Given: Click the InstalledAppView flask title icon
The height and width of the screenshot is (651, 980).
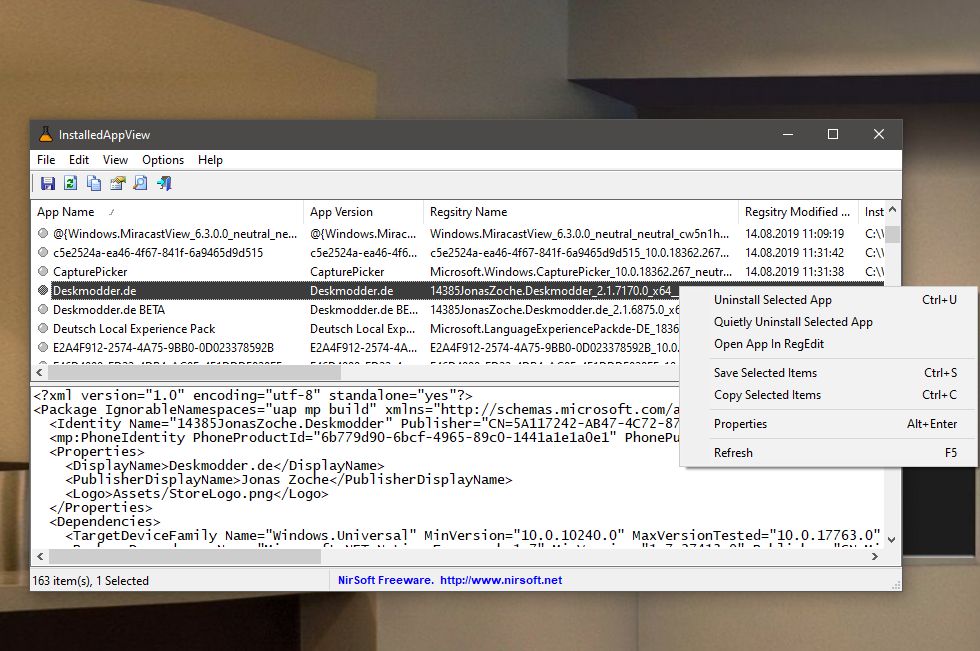Looking at the screenshot, I should click(46, 134).
